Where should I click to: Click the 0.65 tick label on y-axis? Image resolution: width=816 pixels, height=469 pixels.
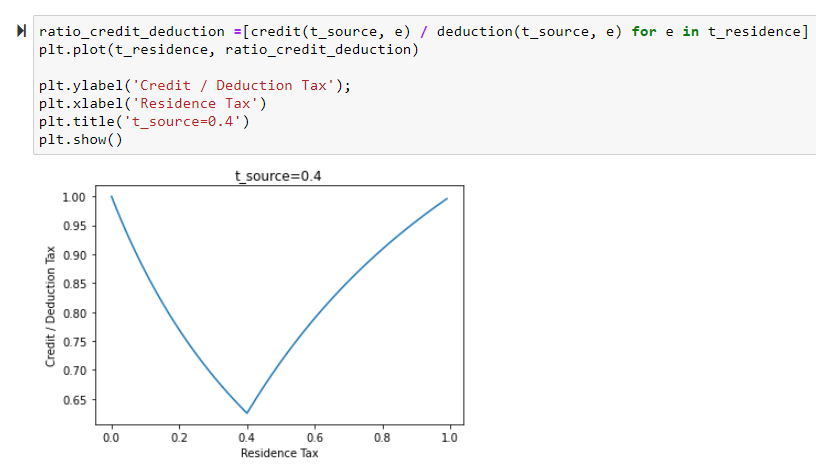(74, 400)
